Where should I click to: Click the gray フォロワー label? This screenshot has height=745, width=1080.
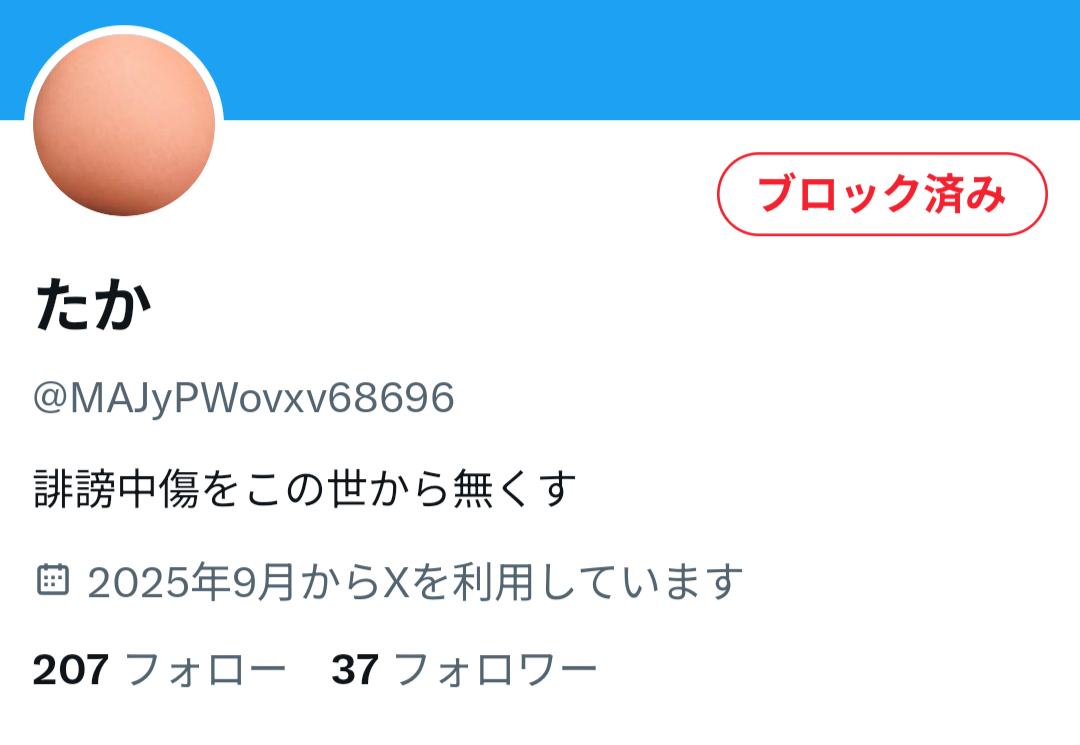tap(495, 669)
